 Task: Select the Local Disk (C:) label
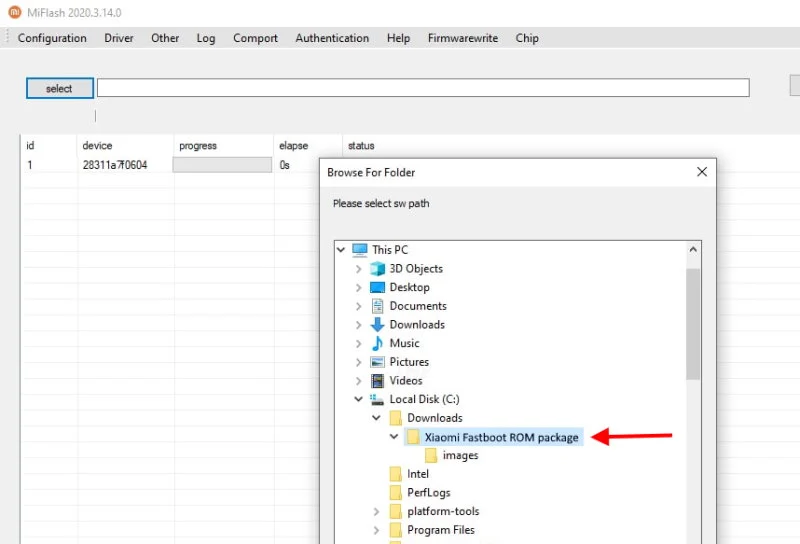coord(424,399)
